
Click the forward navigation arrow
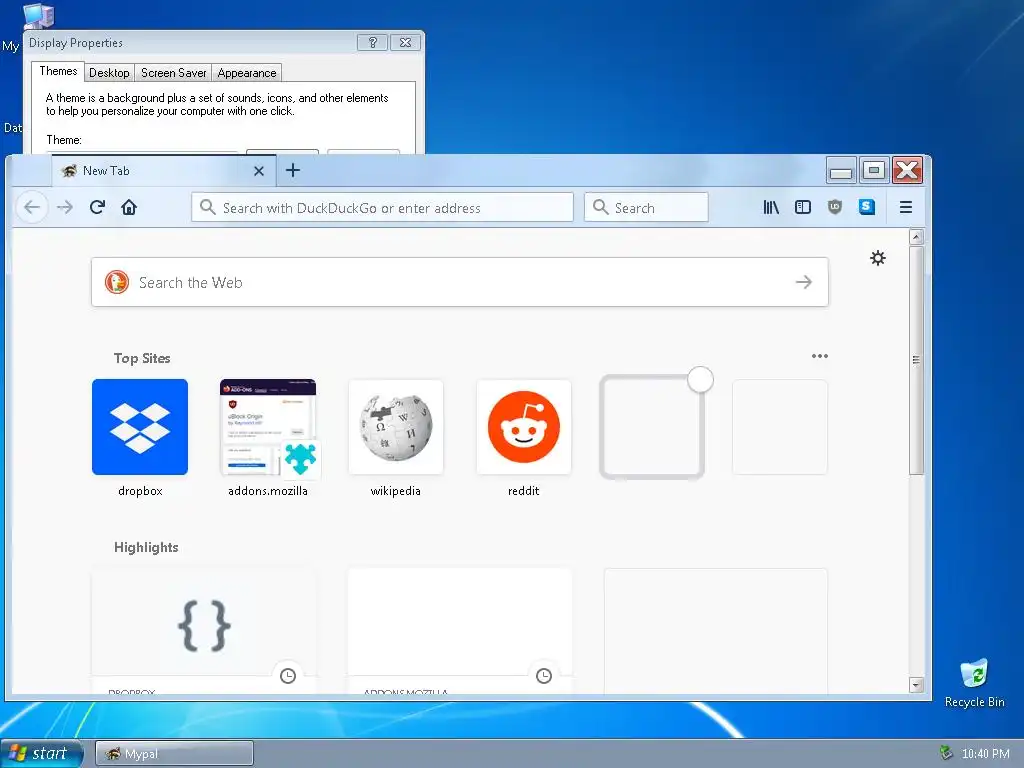click(x=65, y=208)
